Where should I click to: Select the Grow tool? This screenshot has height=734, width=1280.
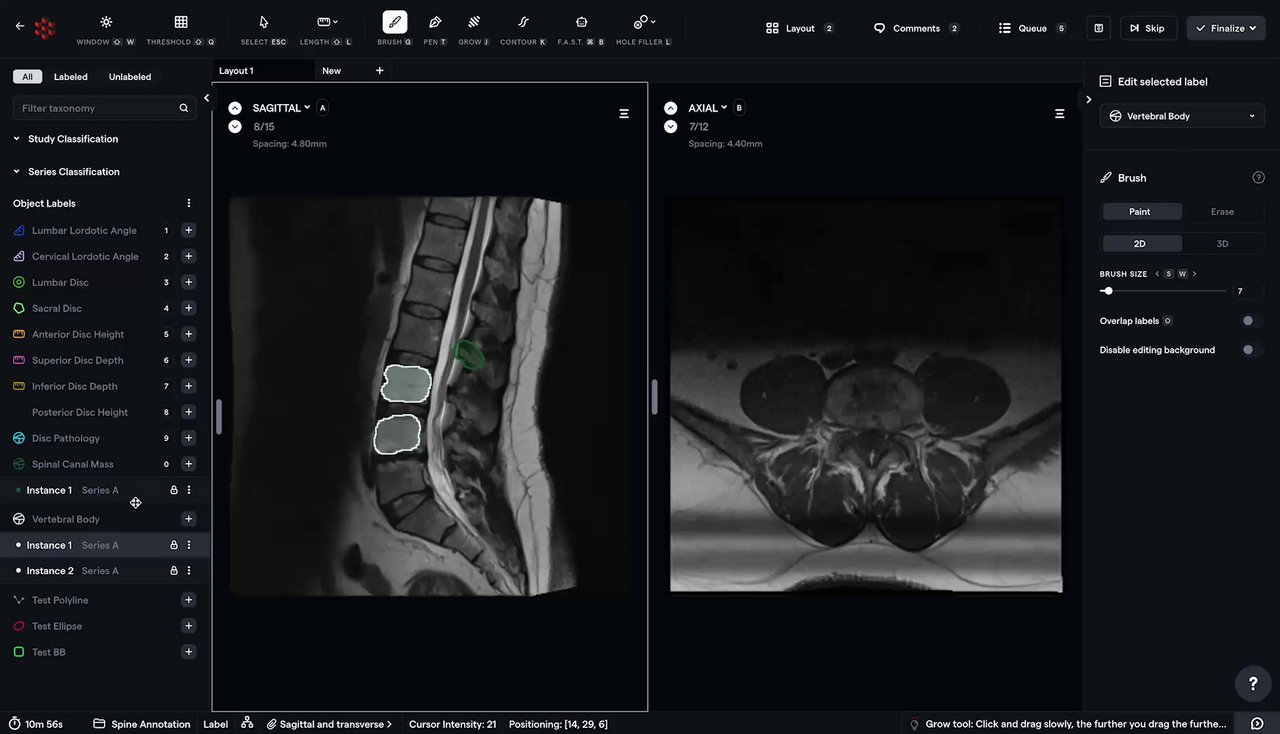point(474,28)
